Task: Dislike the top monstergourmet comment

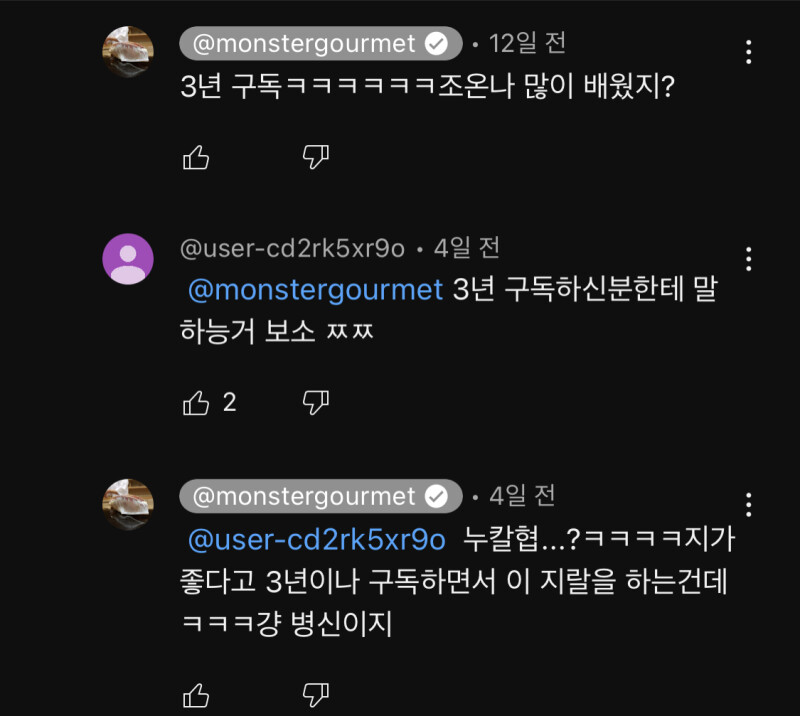Action: 316,157
